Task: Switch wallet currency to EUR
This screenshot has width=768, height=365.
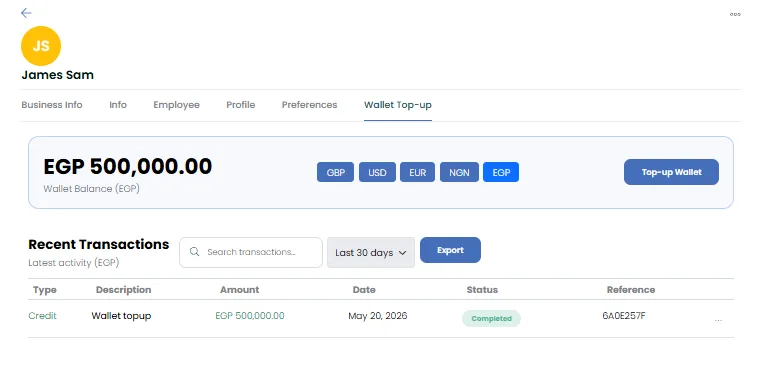Action: 417,172
